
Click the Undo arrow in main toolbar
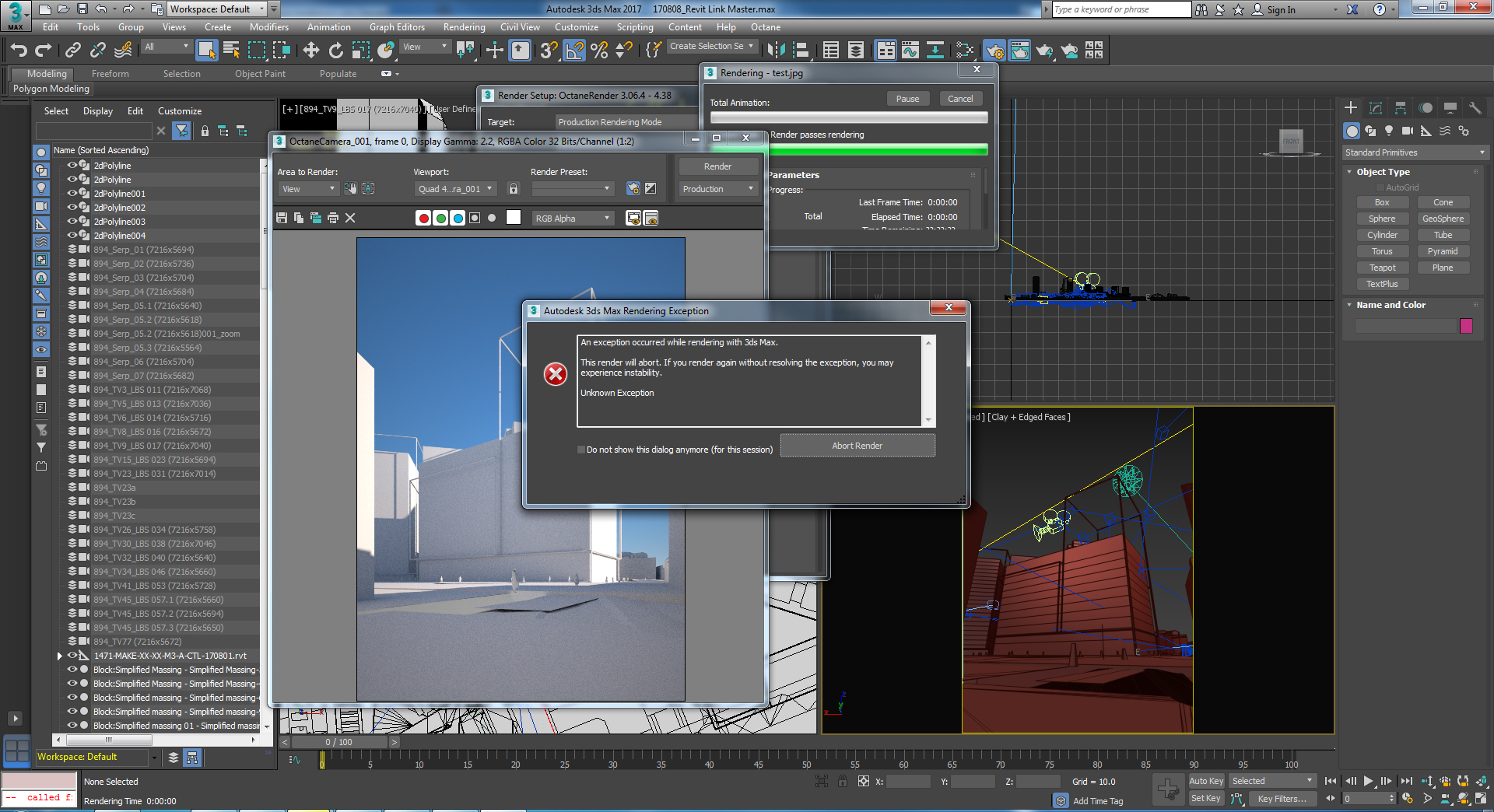[x=19, y=51]
